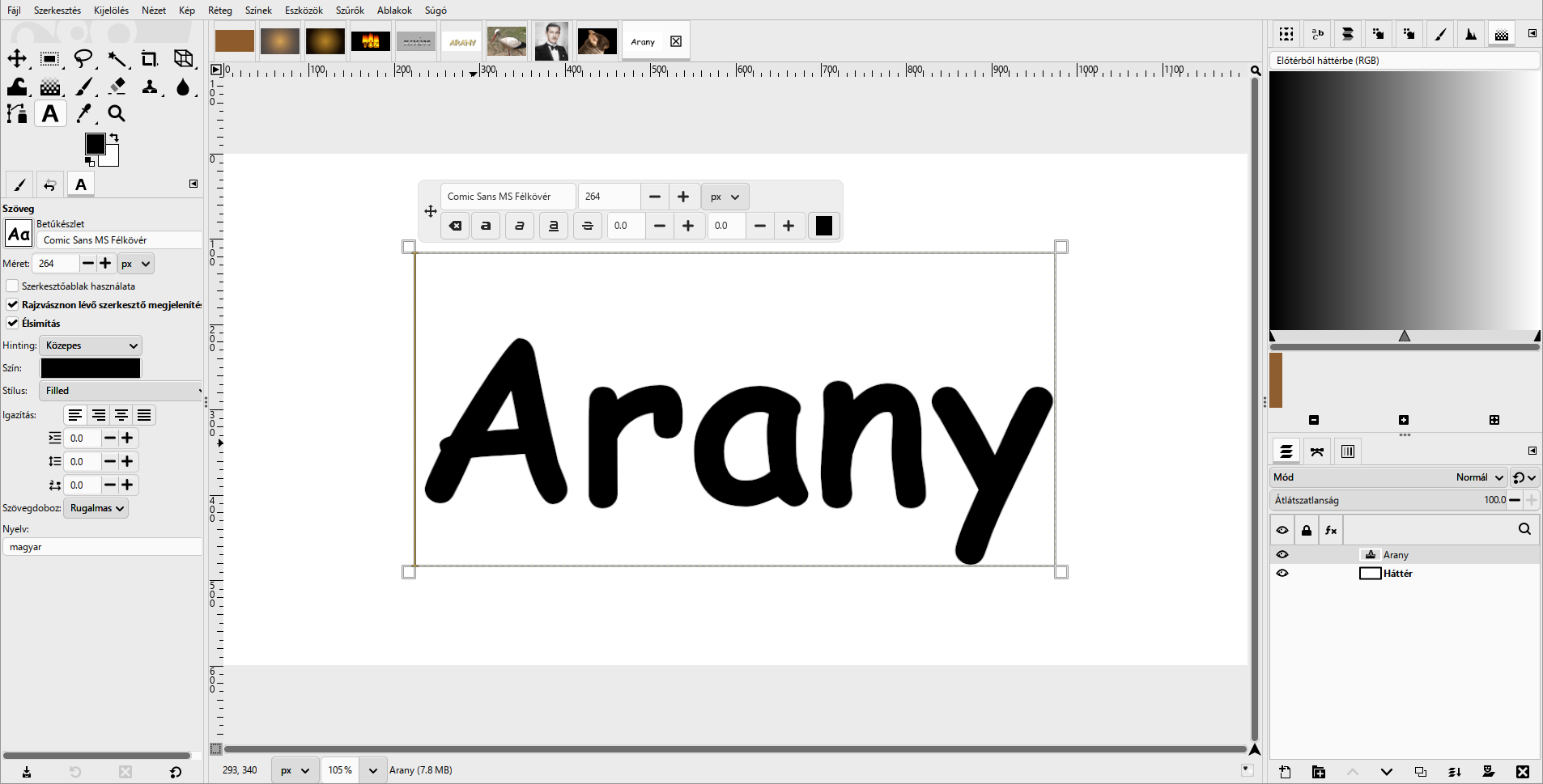This screenshot has height=784, width=1543.
Task: Open the Réteg menu
Action: click(219, 11)
